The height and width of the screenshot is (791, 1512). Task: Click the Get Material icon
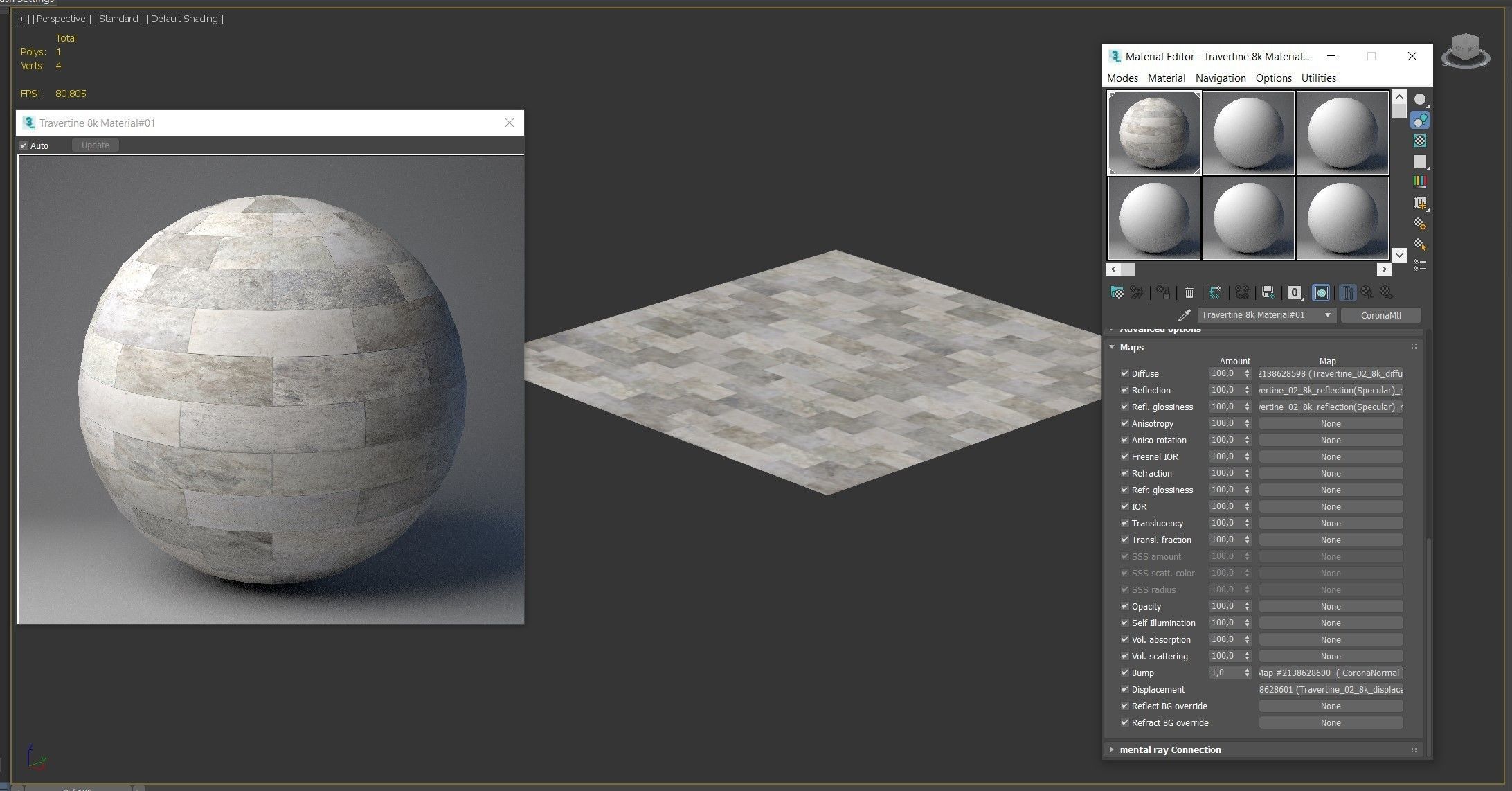coord(1117,292)
